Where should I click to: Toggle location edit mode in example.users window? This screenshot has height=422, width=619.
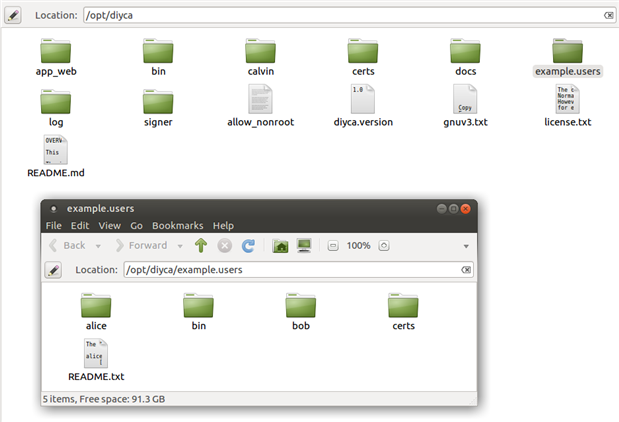pyautogui.click(x=53, y=270)
